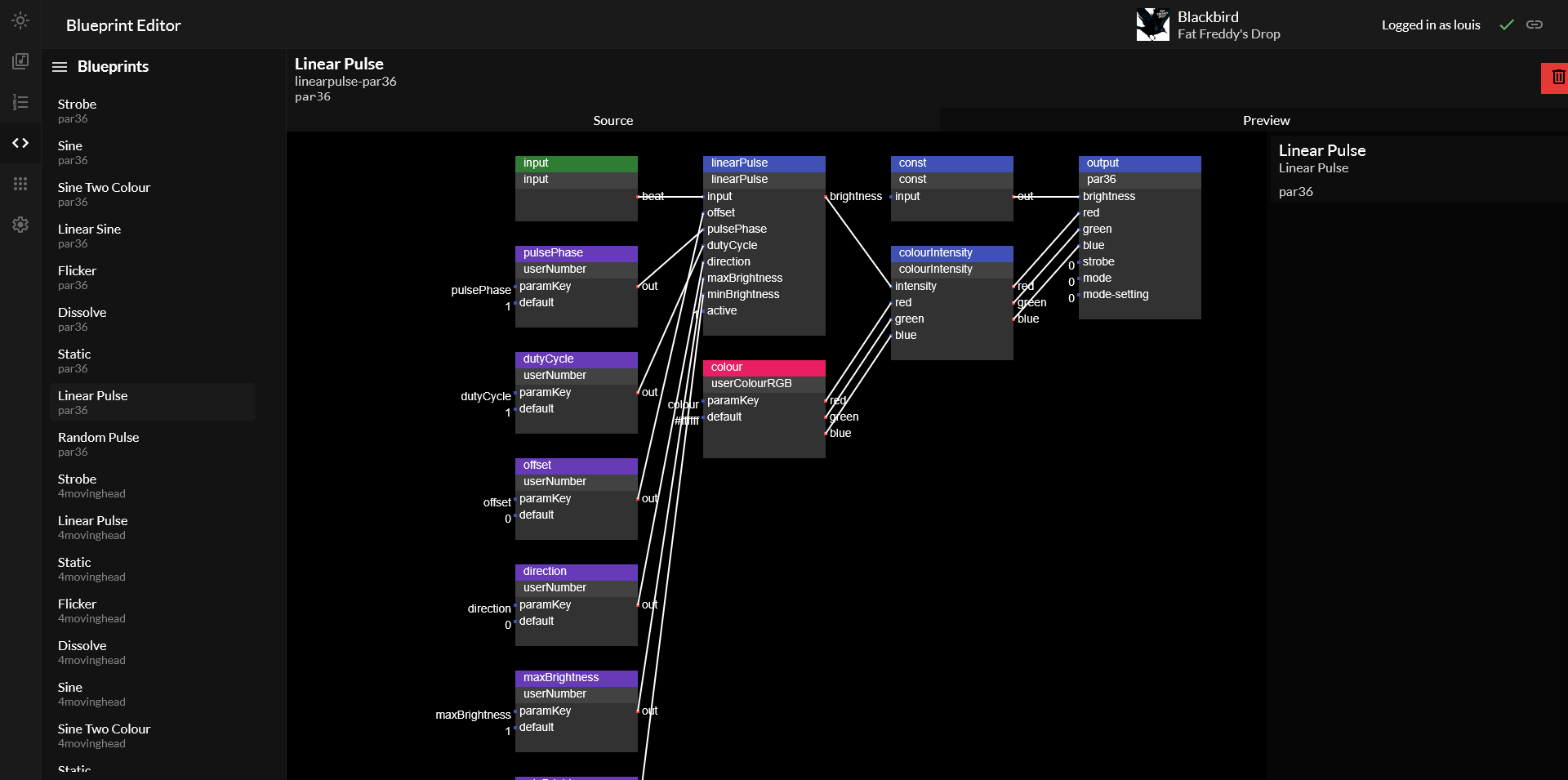1568x780 pixels.
Task: Switch to the Source tab
Action: [612, 120]
